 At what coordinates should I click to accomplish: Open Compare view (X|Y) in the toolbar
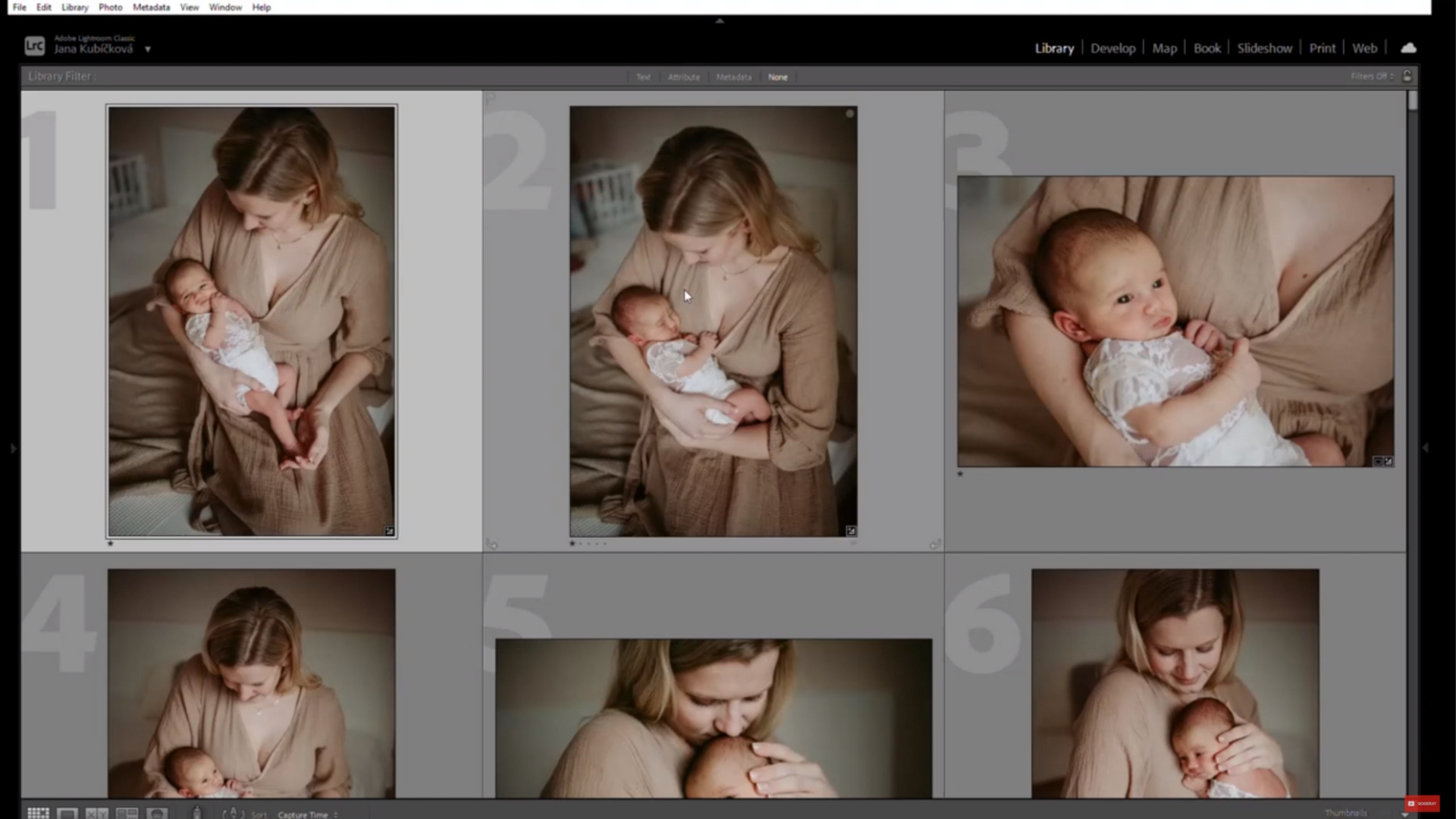(x=96, y=813)
